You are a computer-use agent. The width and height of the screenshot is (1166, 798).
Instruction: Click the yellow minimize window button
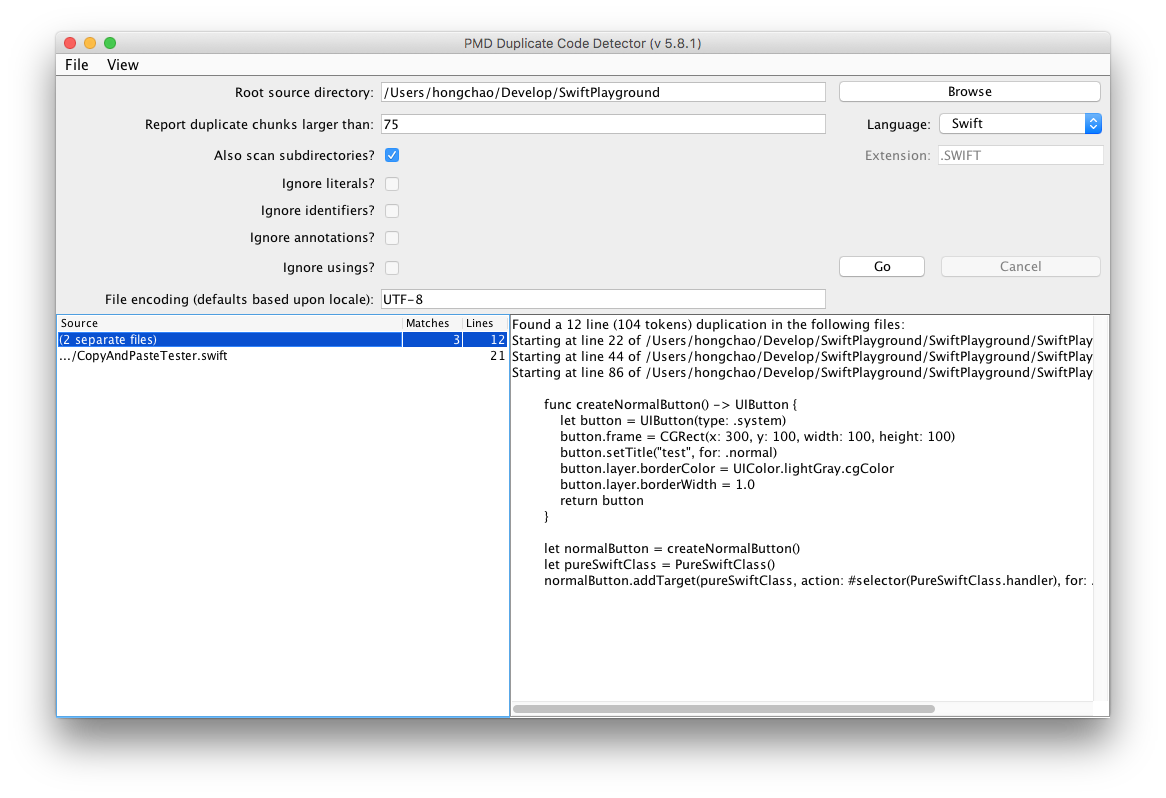click(90, 43)
